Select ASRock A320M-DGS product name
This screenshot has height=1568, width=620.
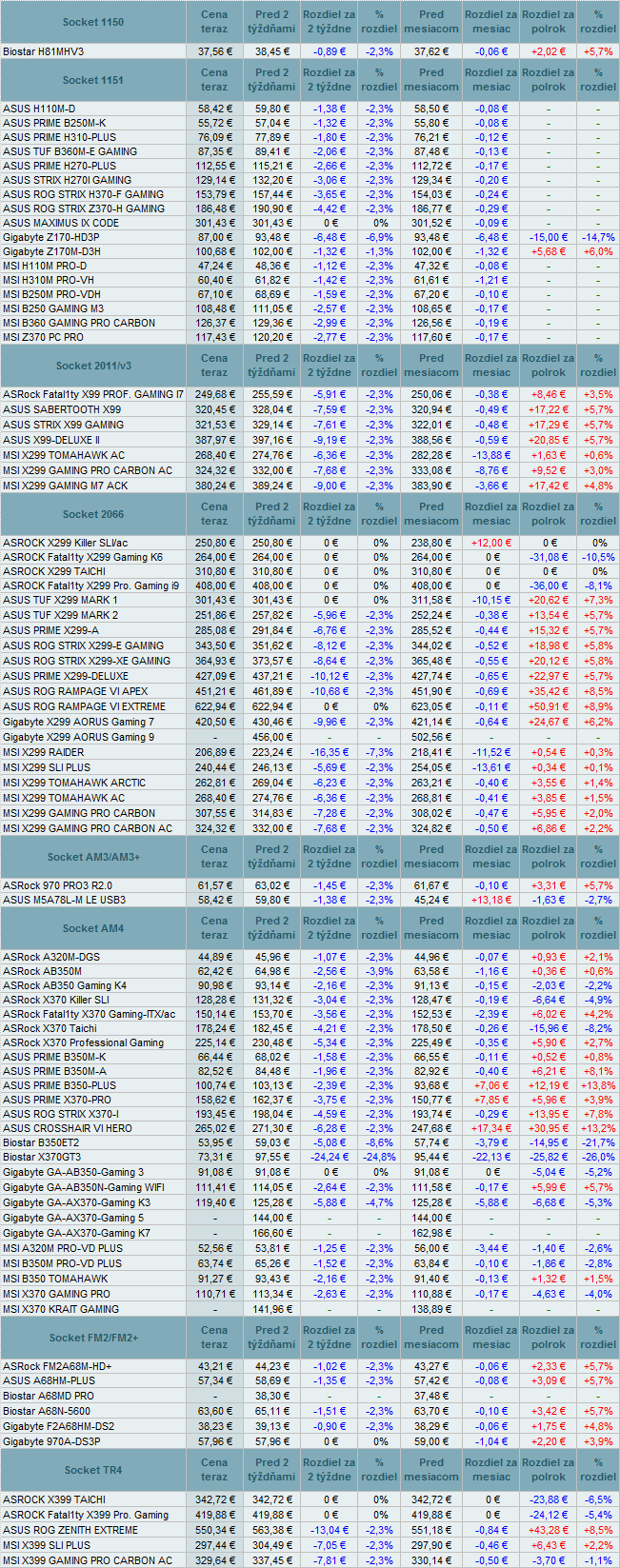[51, 957]
